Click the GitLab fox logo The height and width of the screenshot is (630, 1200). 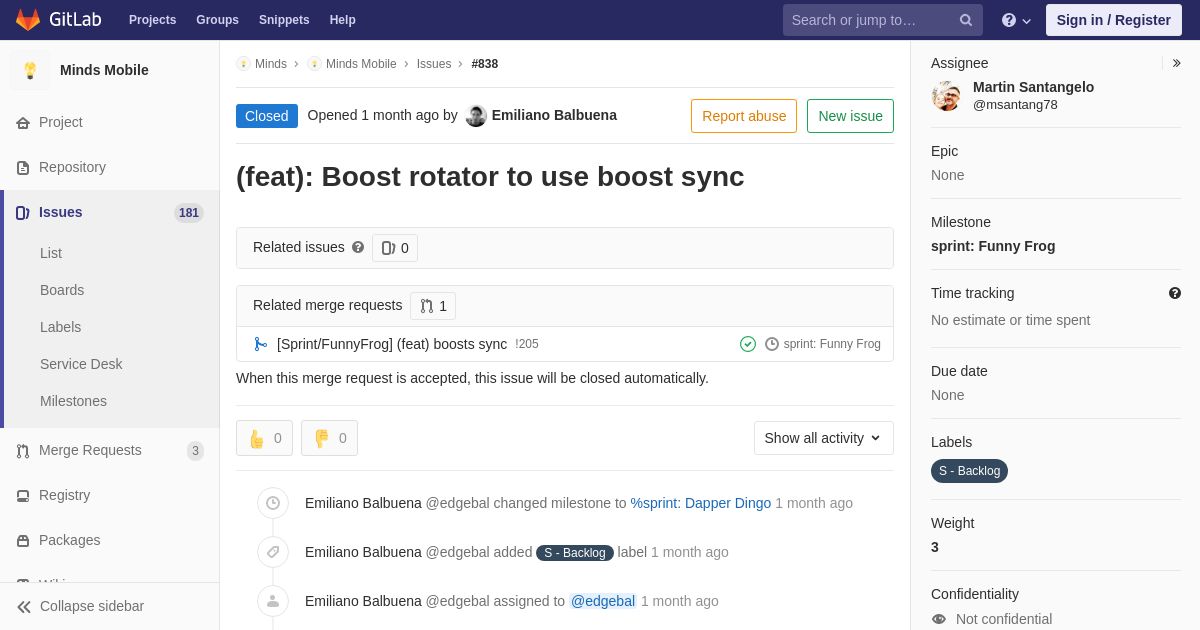point(28,20)
